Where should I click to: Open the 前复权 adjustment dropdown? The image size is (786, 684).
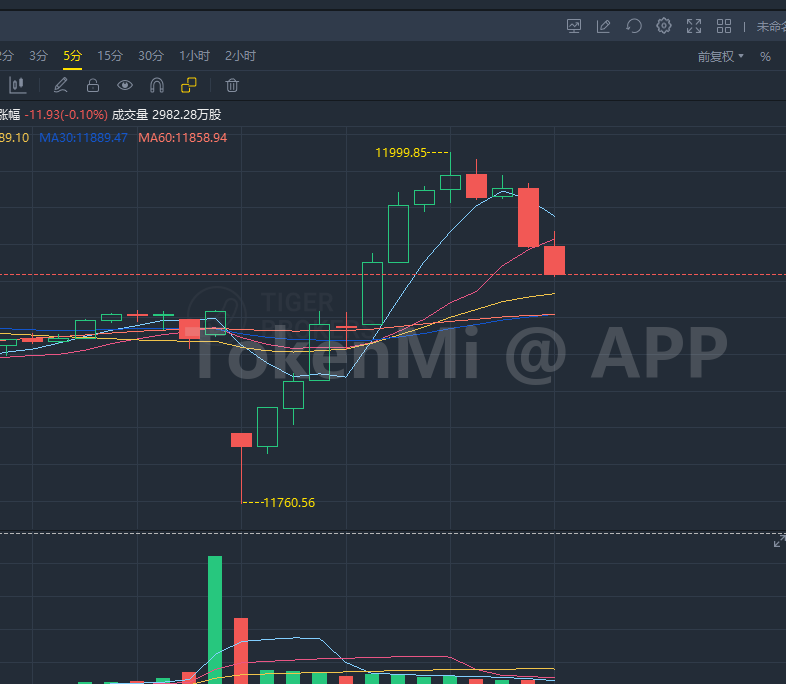tap(721, 57)
